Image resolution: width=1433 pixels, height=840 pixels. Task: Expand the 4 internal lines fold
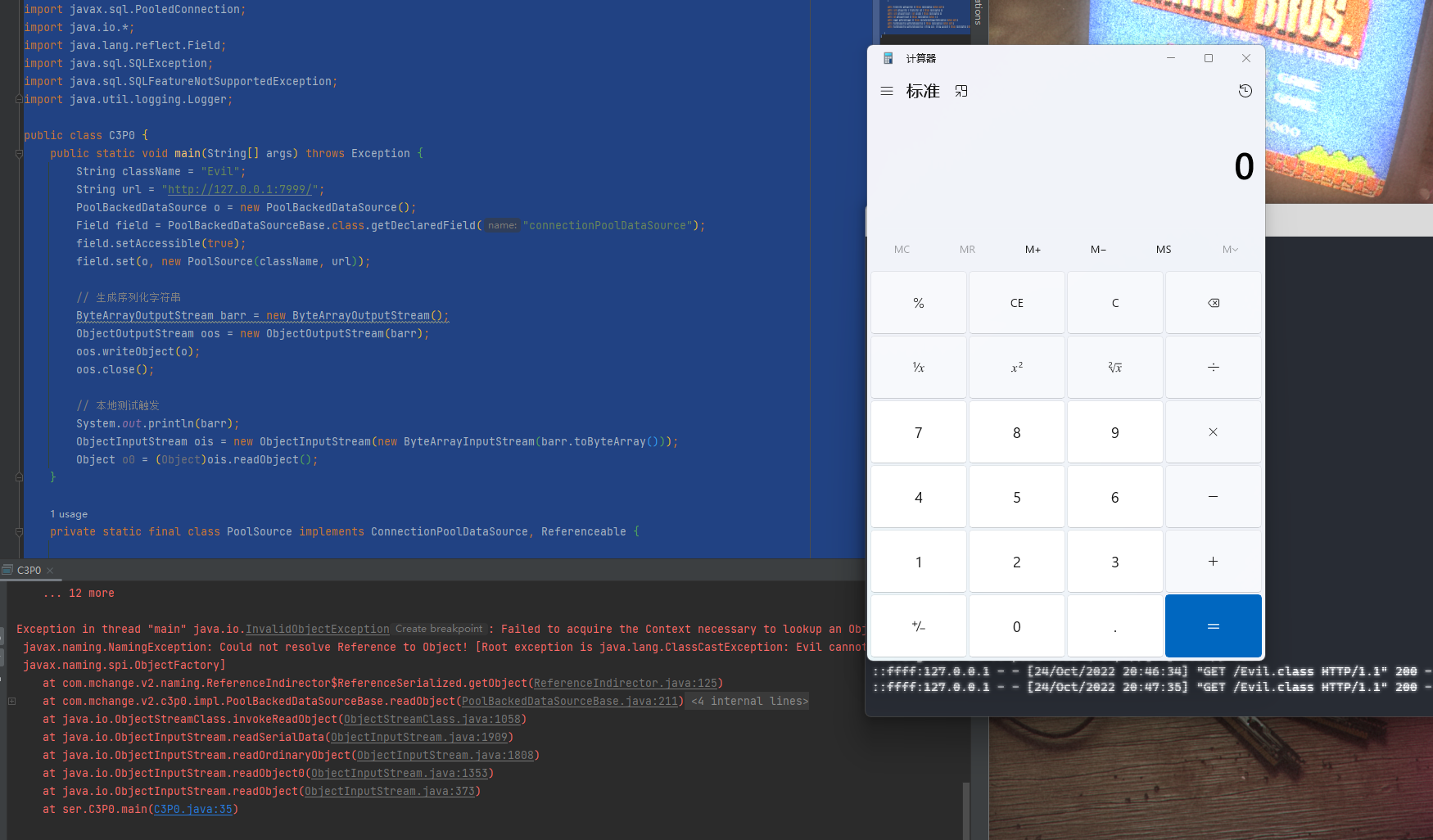click(748, 702)
